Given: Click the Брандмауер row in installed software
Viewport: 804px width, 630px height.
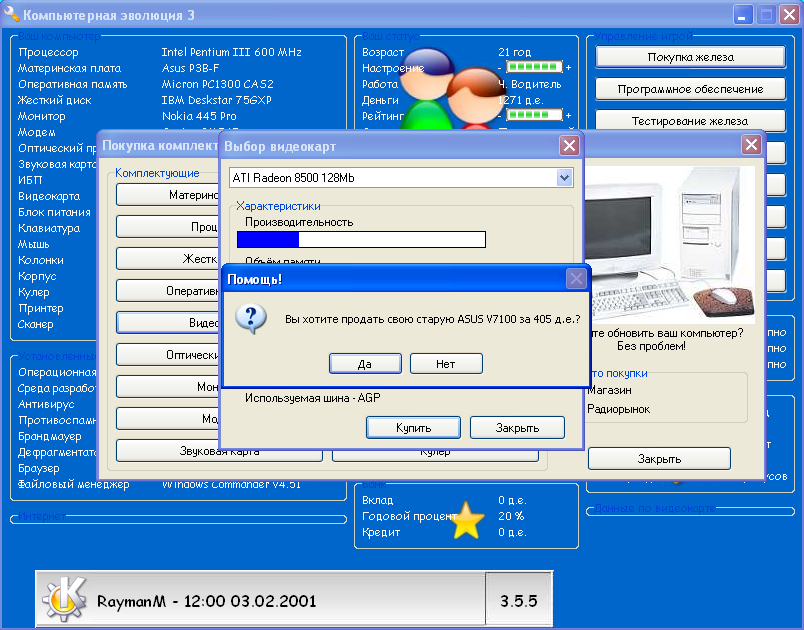Looking at the screenshot, I should (50, 436).
